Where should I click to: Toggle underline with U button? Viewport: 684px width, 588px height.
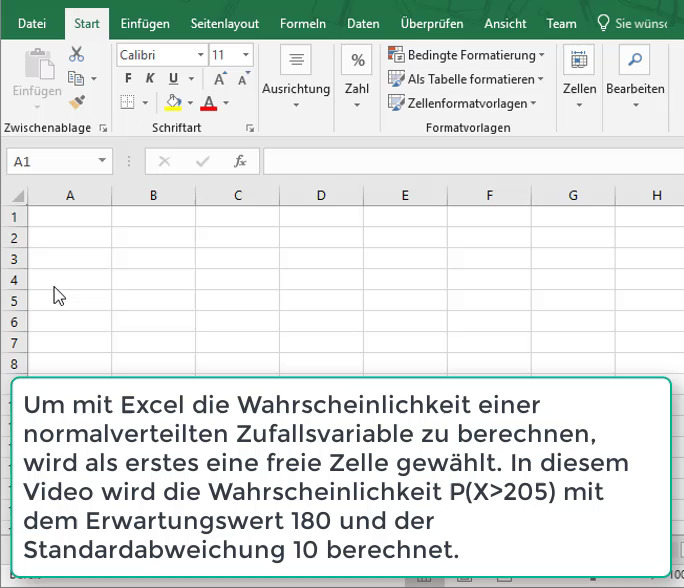pyautogui.click(x=173, y=79)
